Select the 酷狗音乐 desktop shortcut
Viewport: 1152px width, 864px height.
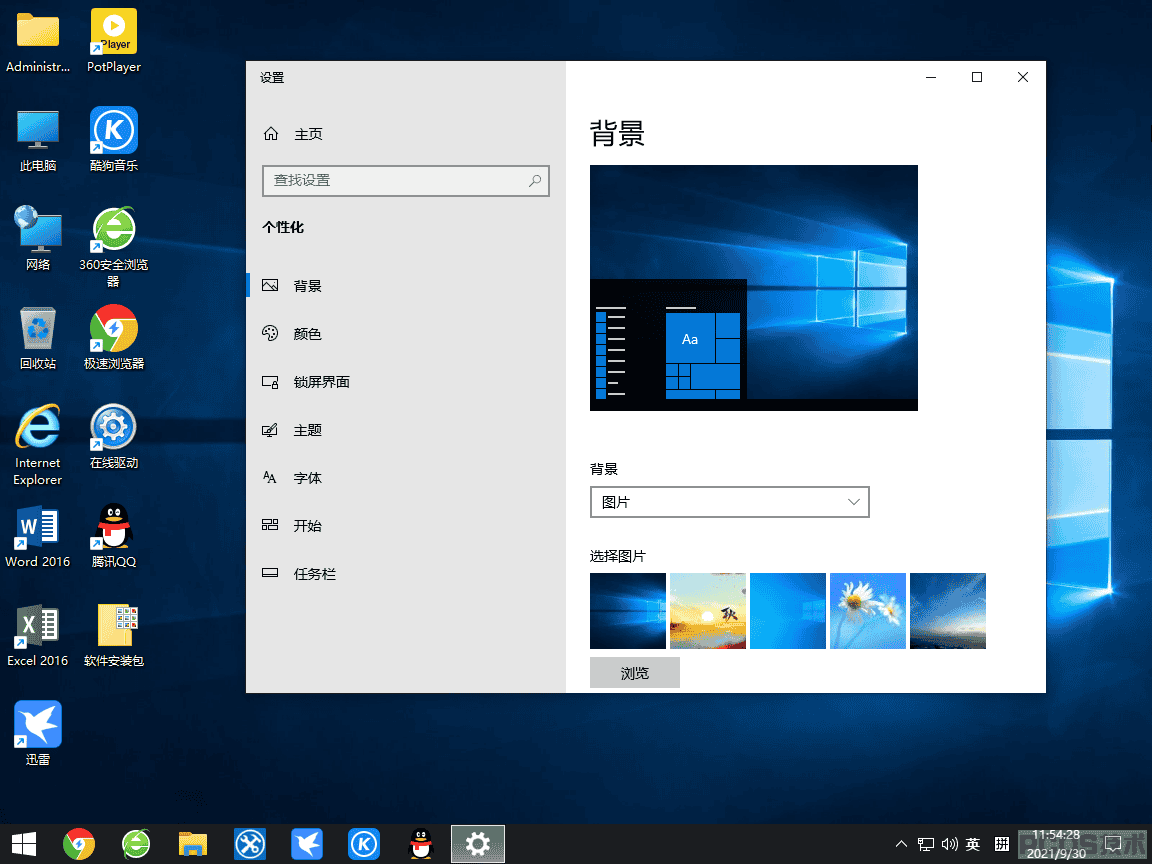coord(113,140)
